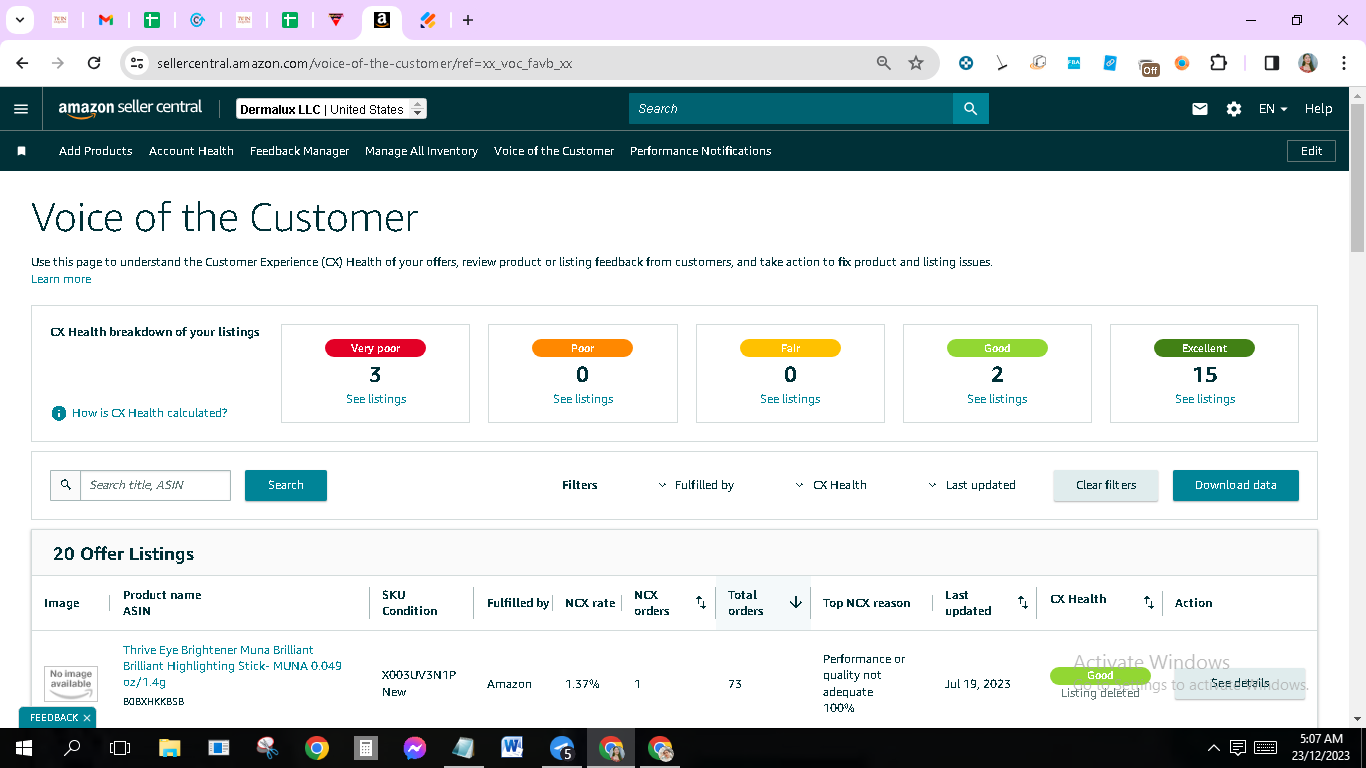The height and width of the screenshot is (768, 1366).
Task: Click the magnifier button beside the top Search bar
Action: pyautogui.click(x=970, y=109)
